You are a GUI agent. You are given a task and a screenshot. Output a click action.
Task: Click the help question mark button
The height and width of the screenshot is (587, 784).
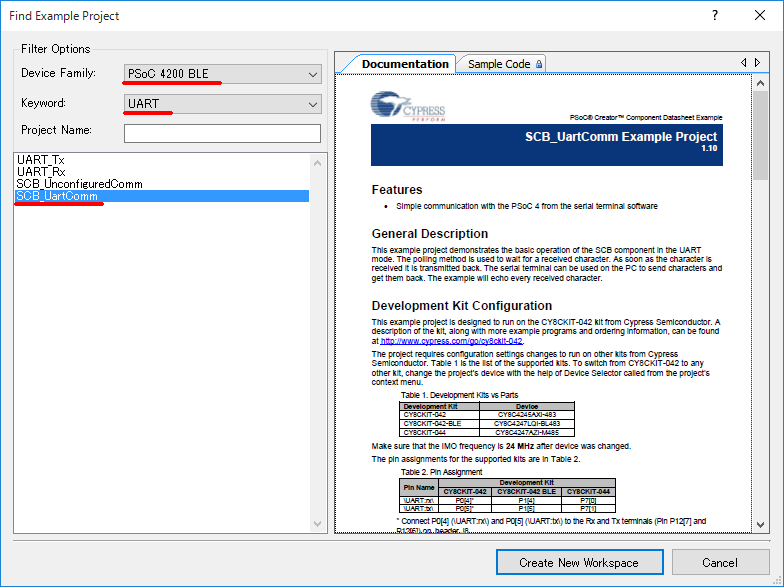point(715,16)
